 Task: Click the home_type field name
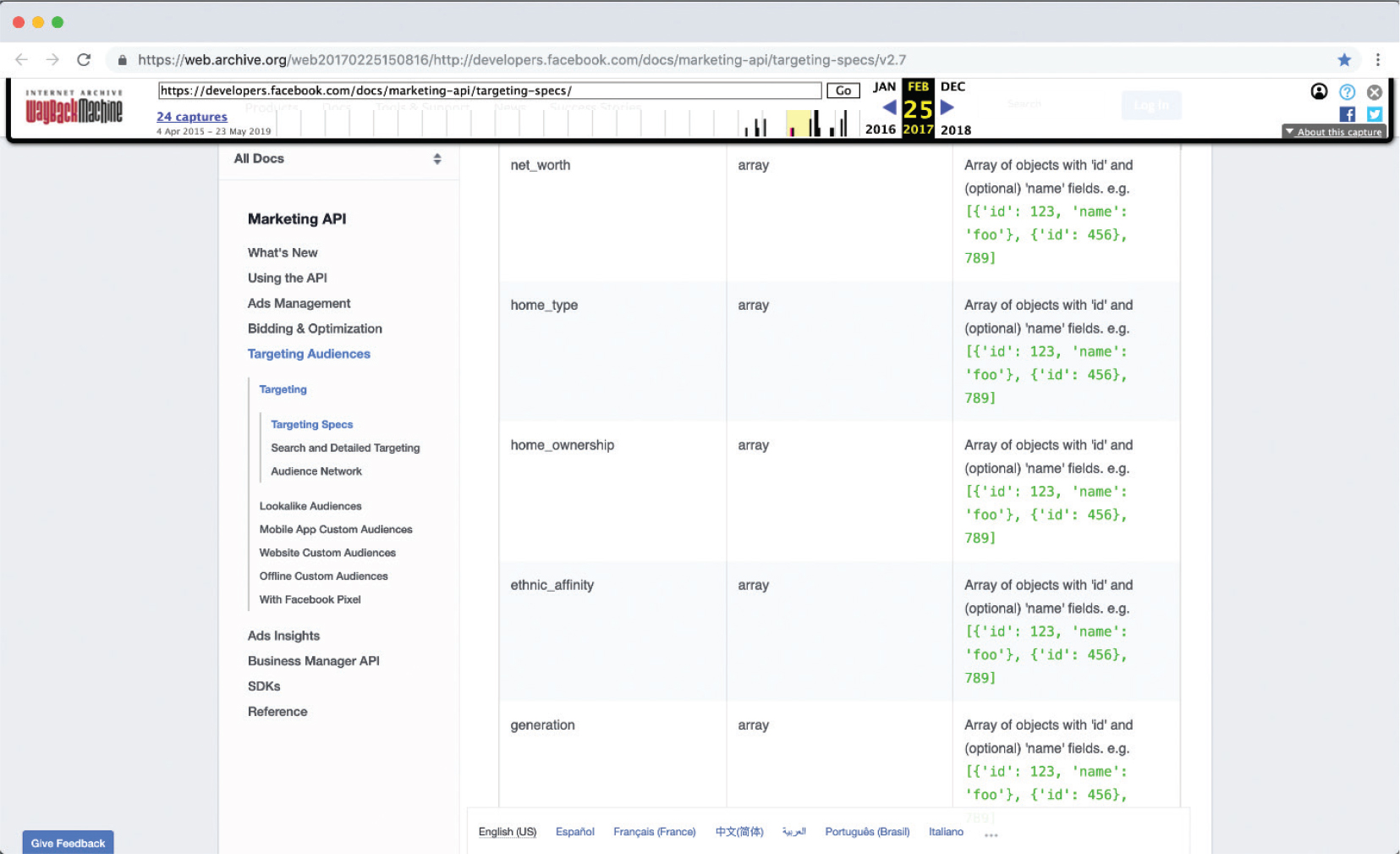tap(544, 306)
